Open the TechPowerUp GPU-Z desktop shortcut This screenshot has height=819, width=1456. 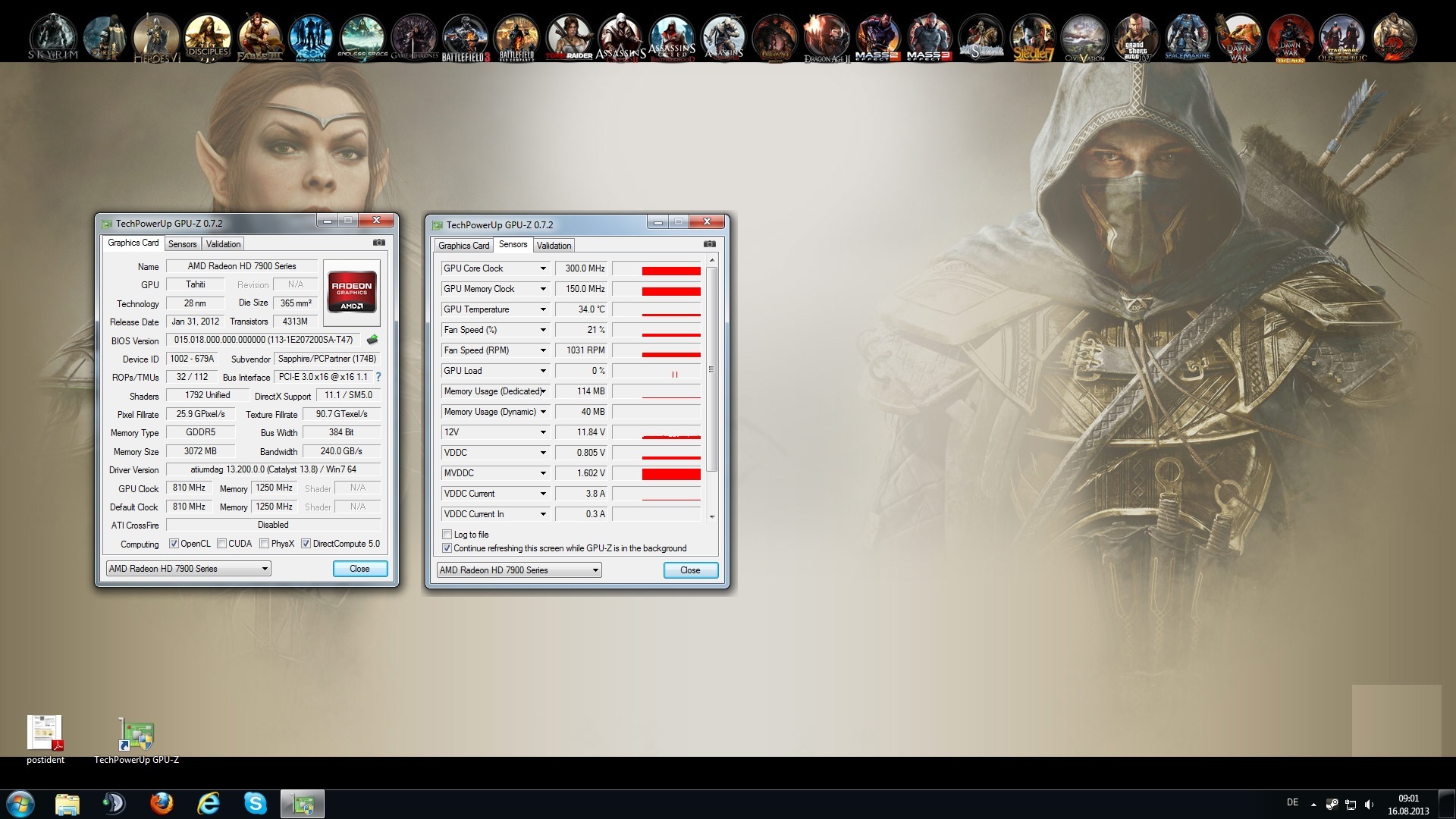pyautogui.click(x=136, y=735)
